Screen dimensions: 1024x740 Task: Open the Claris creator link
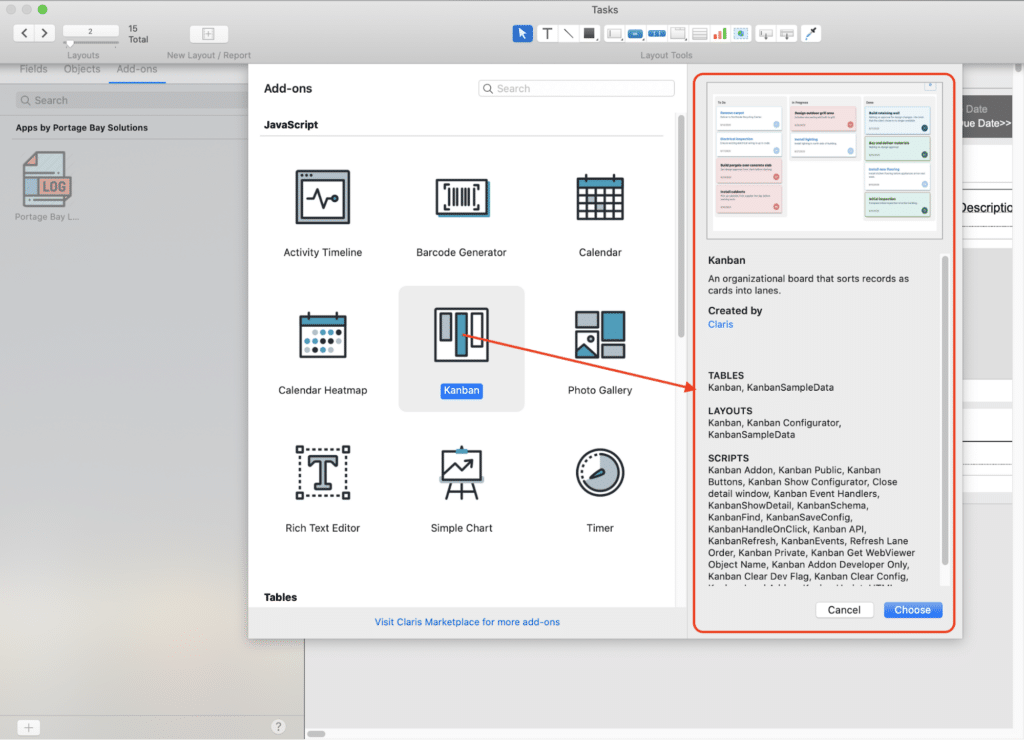click(720, 324)
